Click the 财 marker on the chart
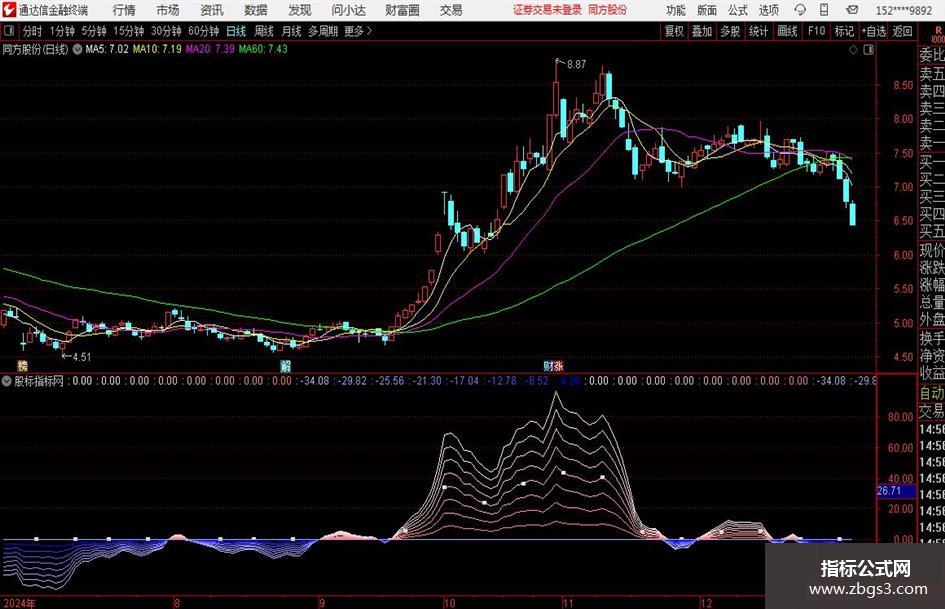This screenshot has height=609, width=945. click(548, 365)
